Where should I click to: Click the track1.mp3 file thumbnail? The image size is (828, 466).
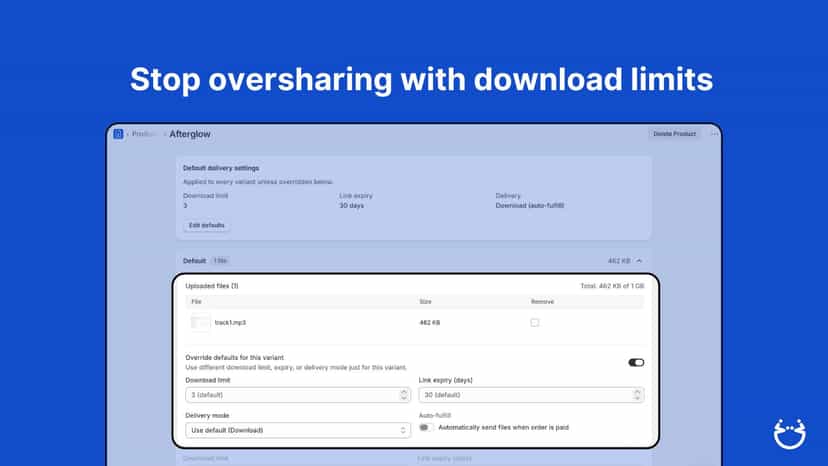click(200, 322)
